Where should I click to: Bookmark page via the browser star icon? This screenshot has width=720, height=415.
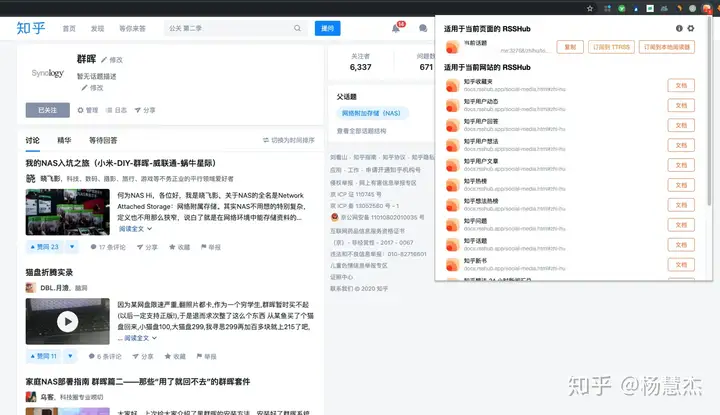[590, 8]
